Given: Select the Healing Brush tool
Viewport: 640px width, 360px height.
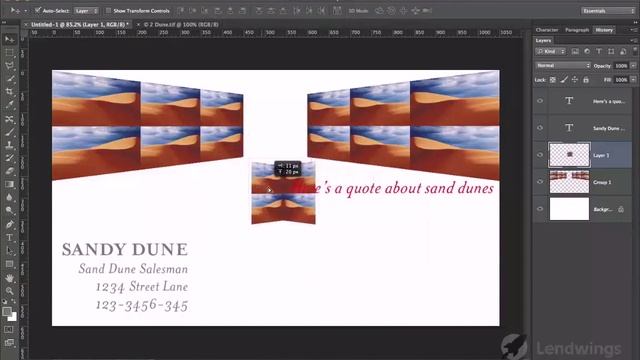Looking at the screenshot, I should 9,118.
